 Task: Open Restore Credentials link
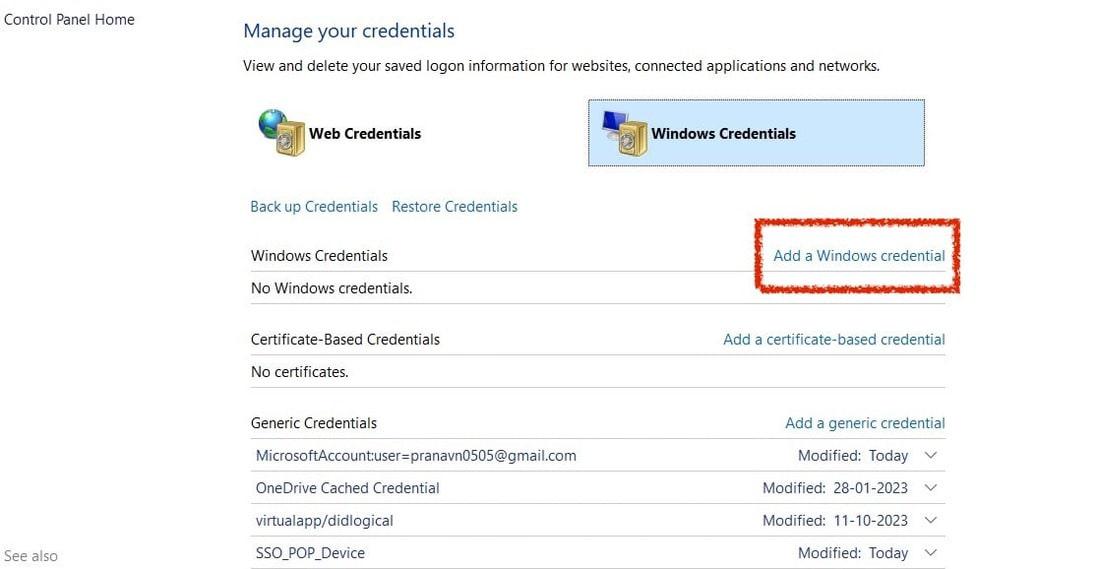click(x=454, y=207)
